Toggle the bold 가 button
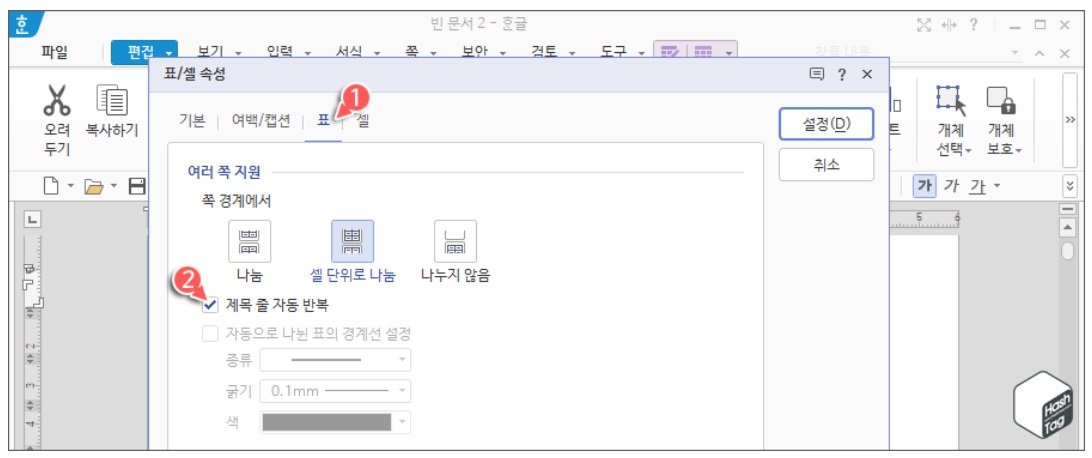Image resolution: width=1092 pixels, height=458 pixels. (926, 186)
